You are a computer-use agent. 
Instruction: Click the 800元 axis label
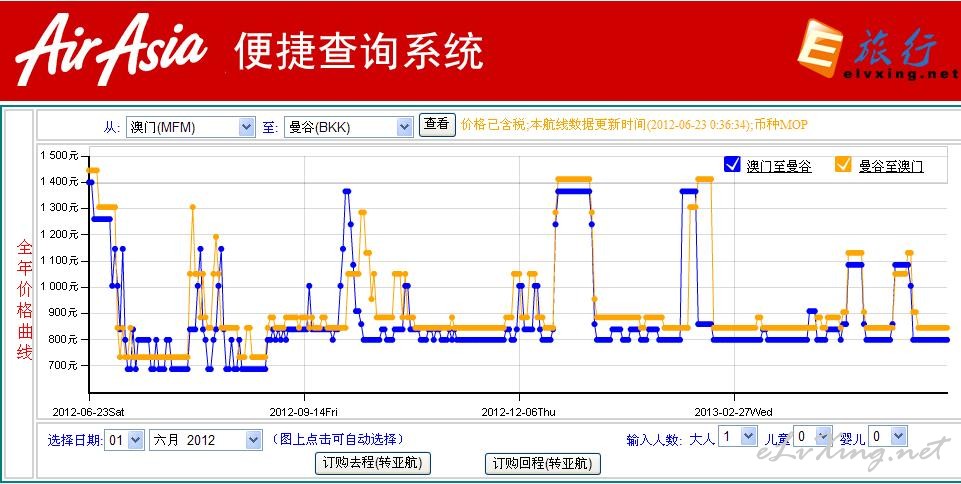pos(63,339)
